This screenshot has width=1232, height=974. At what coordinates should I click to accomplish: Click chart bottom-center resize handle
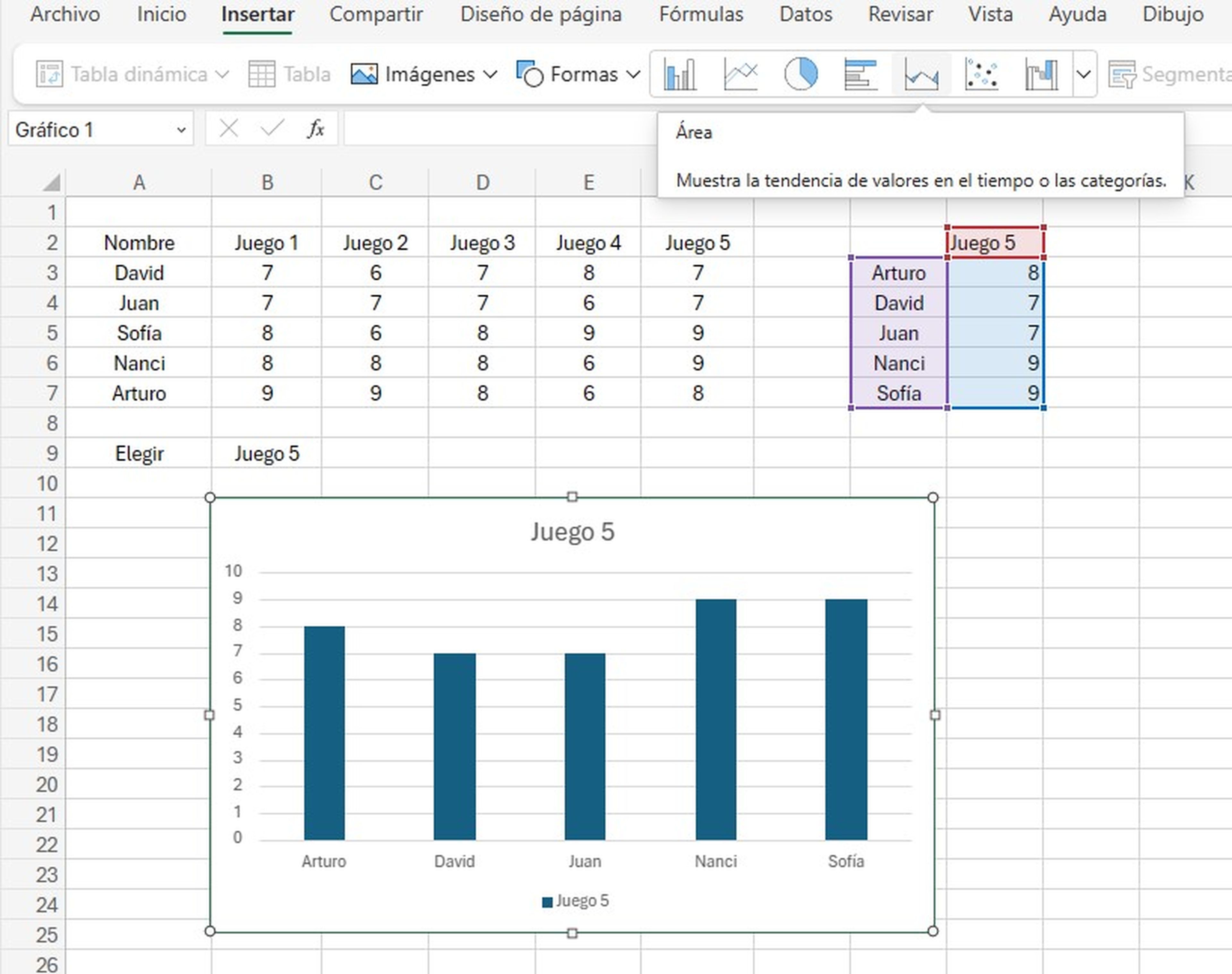572,933
